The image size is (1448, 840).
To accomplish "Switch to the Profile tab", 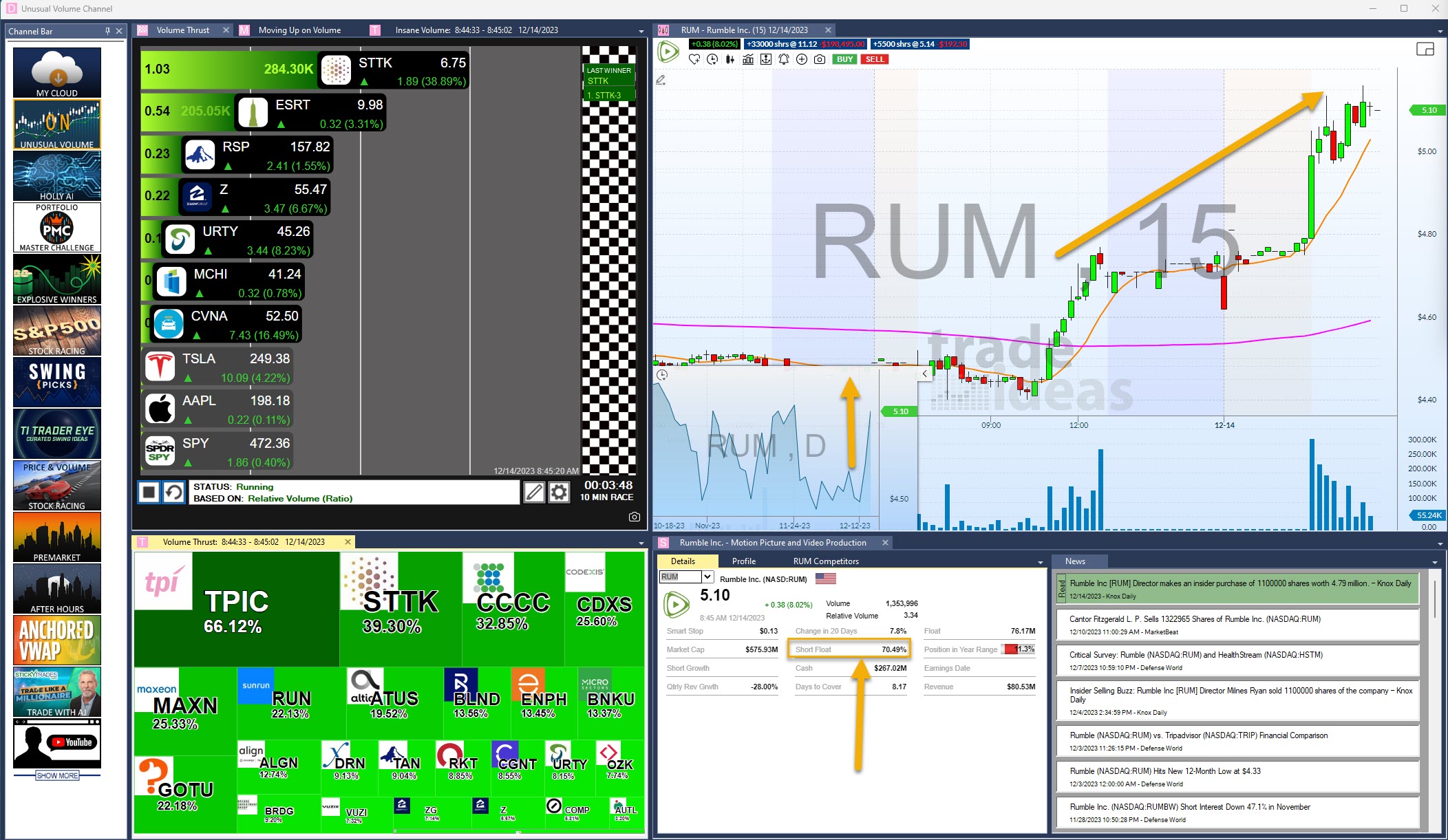I will 743,561.
